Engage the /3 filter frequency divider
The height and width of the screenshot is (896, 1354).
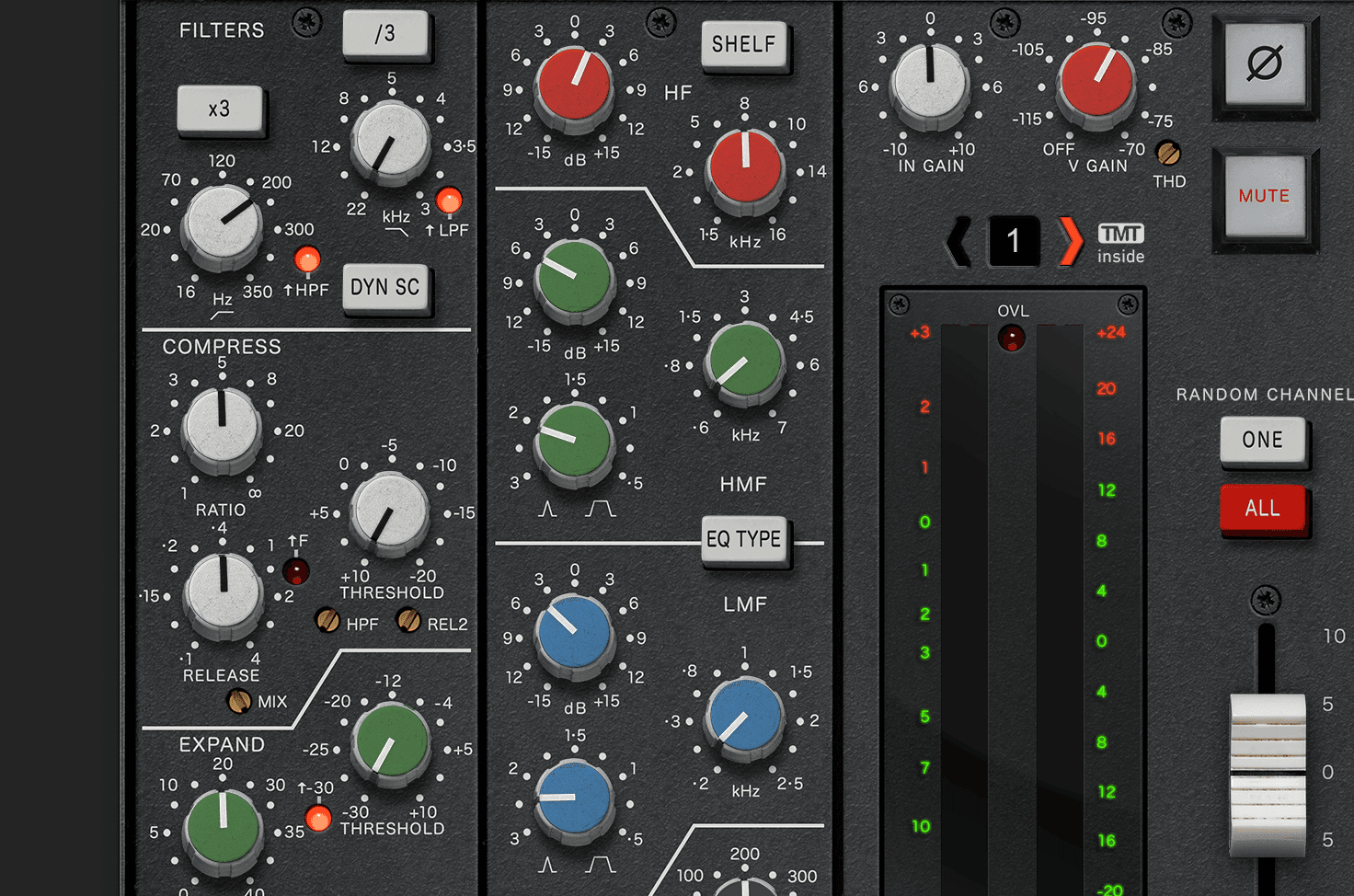385,35
